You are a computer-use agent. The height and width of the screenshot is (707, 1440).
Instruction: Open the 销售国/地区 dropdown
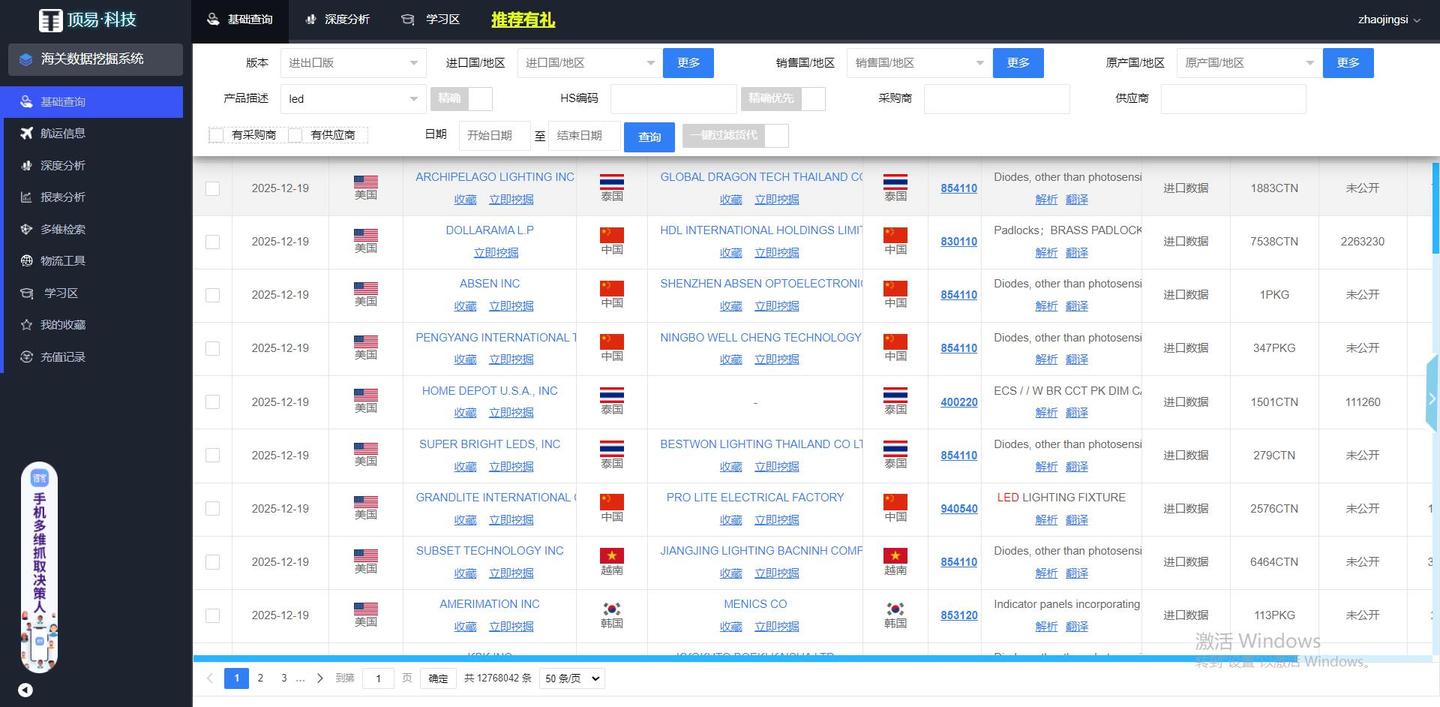point(920,63)
